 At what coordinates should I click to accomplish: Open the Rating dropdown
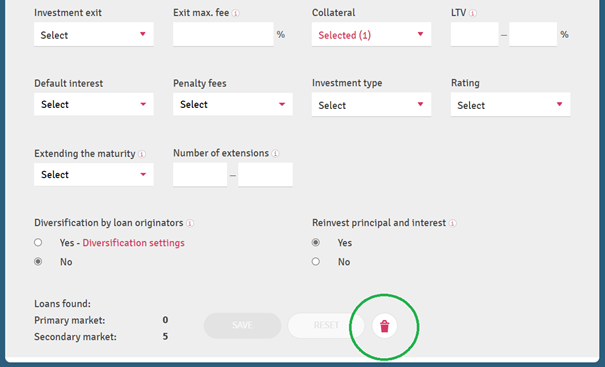coord(510,104)
